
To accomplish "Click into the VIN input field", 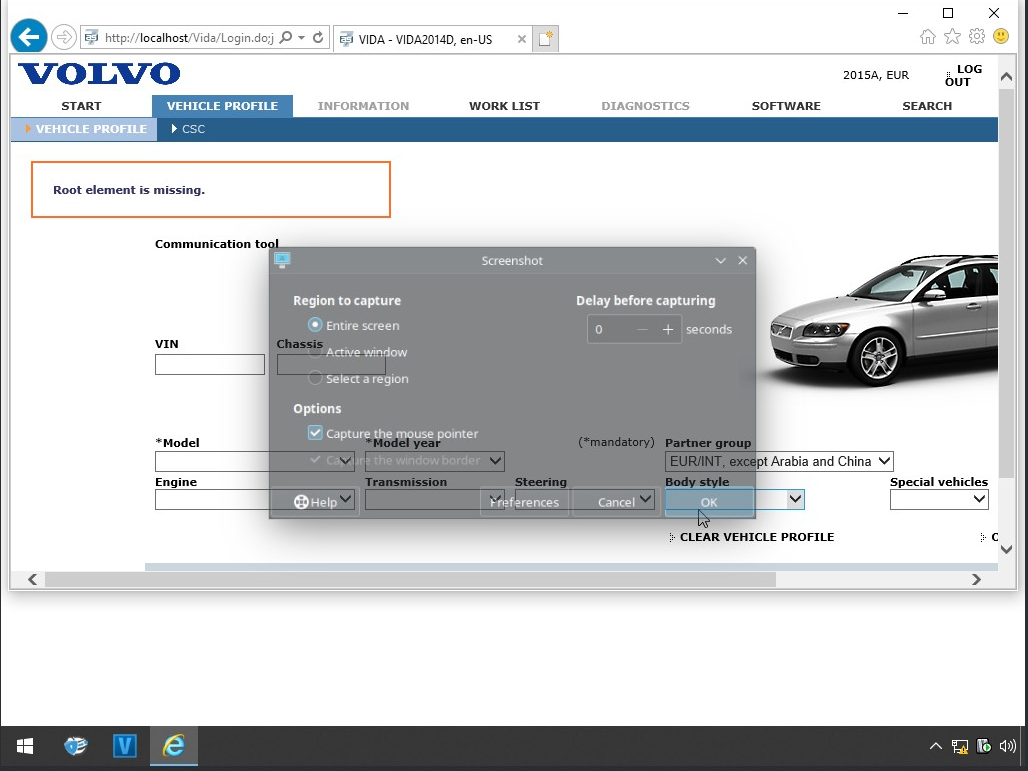I will point(210,365).
